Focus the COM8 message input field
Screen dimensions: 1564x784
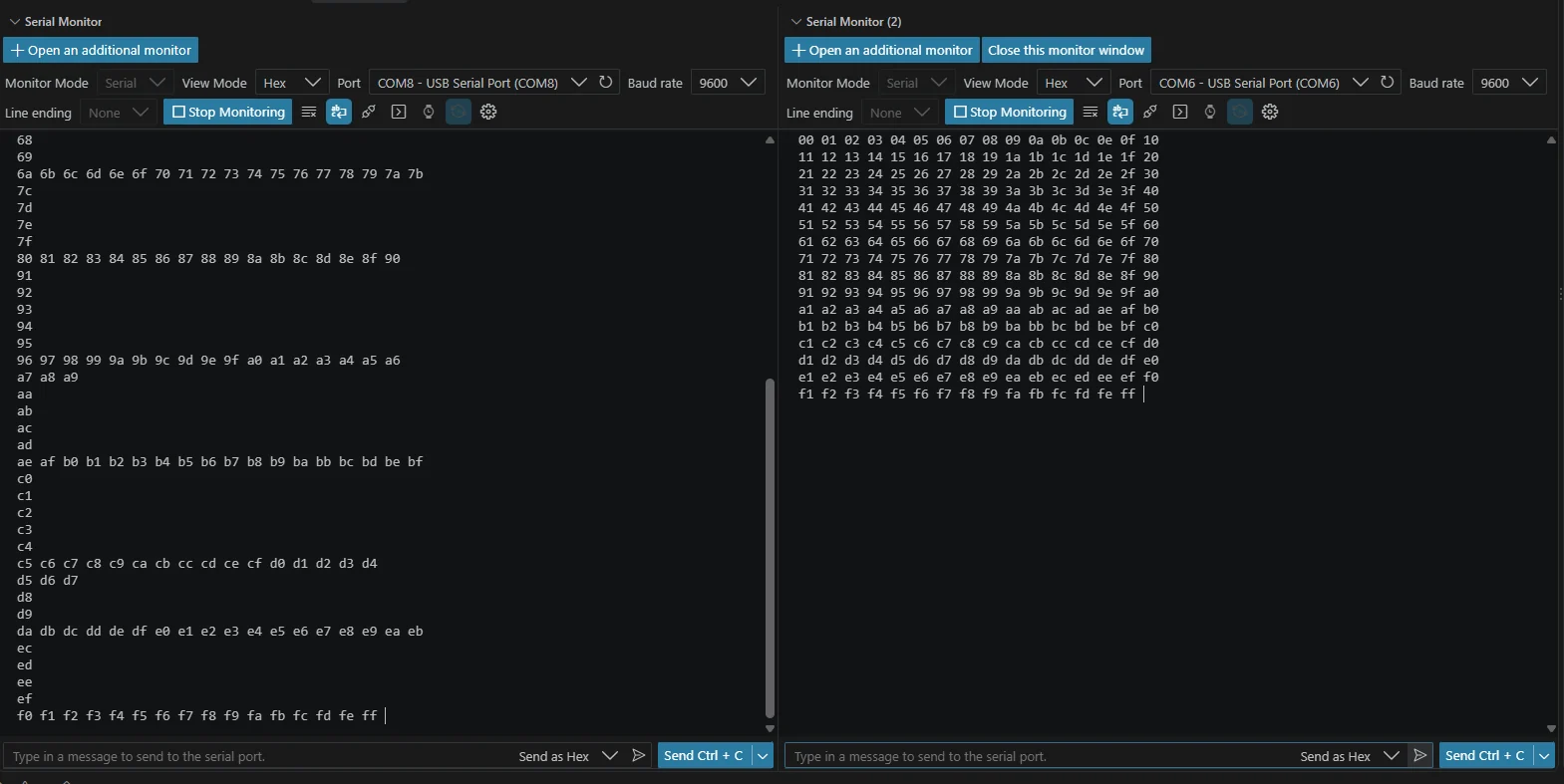[x=259, y=756]
